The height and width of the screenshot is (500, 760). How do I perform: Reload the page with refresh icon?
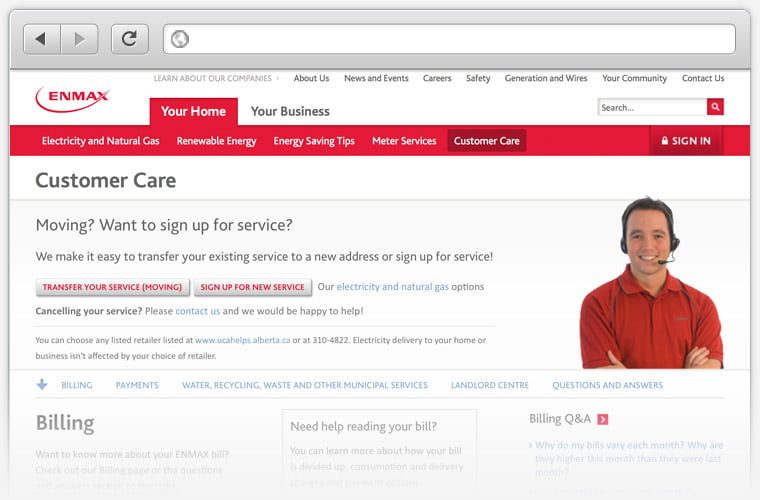pos(129,39)
